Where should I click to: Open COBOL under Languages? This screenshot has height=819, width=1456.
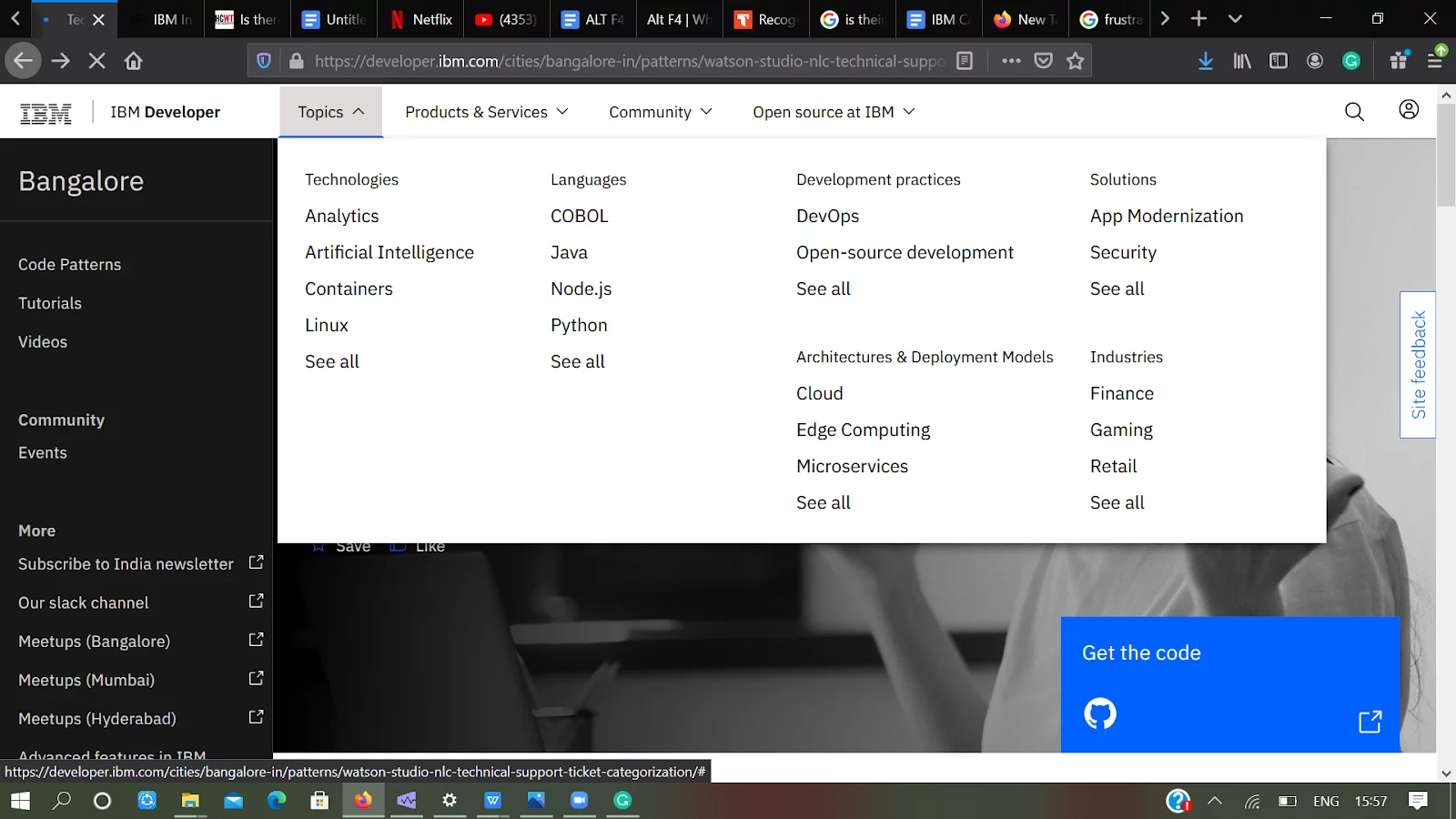point(579,216)
